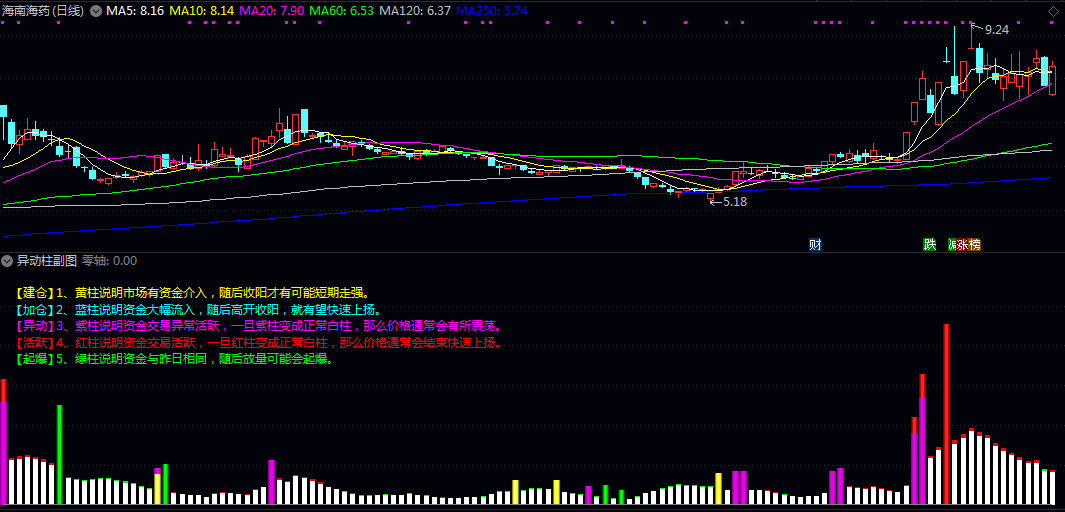Screen dimensions: 1065x512
Task: Click the blue 财 marker on the chart
Action: point(815,244)
